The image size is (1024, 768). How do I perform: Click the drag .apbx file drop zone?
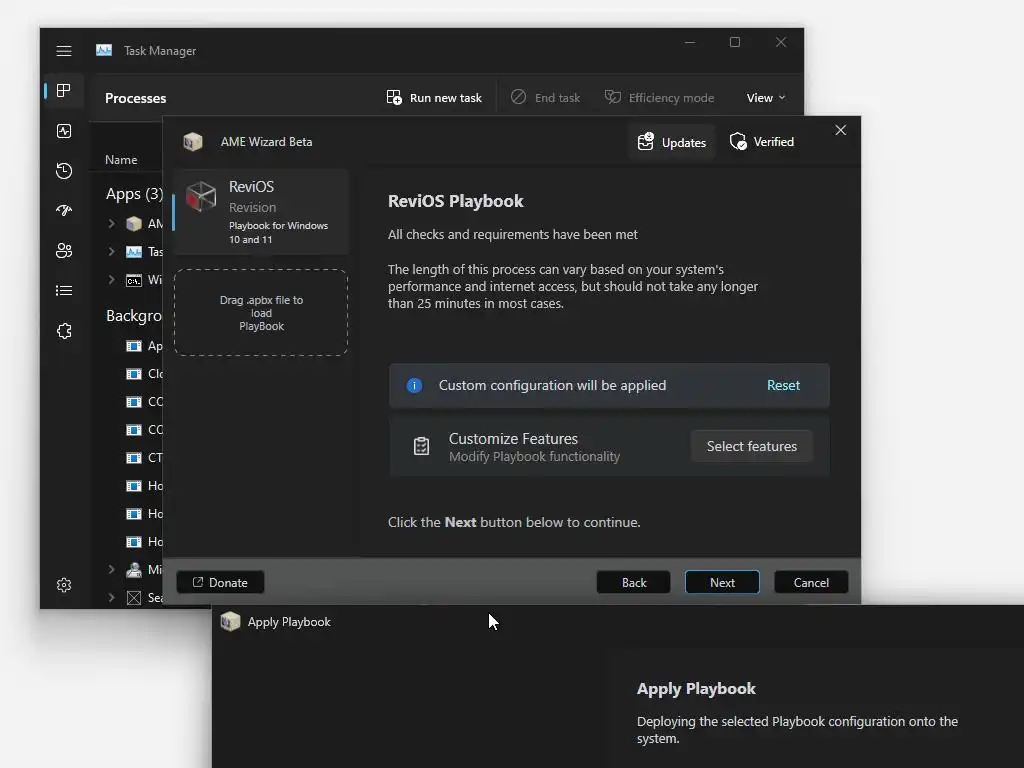[x=261, y=313]
